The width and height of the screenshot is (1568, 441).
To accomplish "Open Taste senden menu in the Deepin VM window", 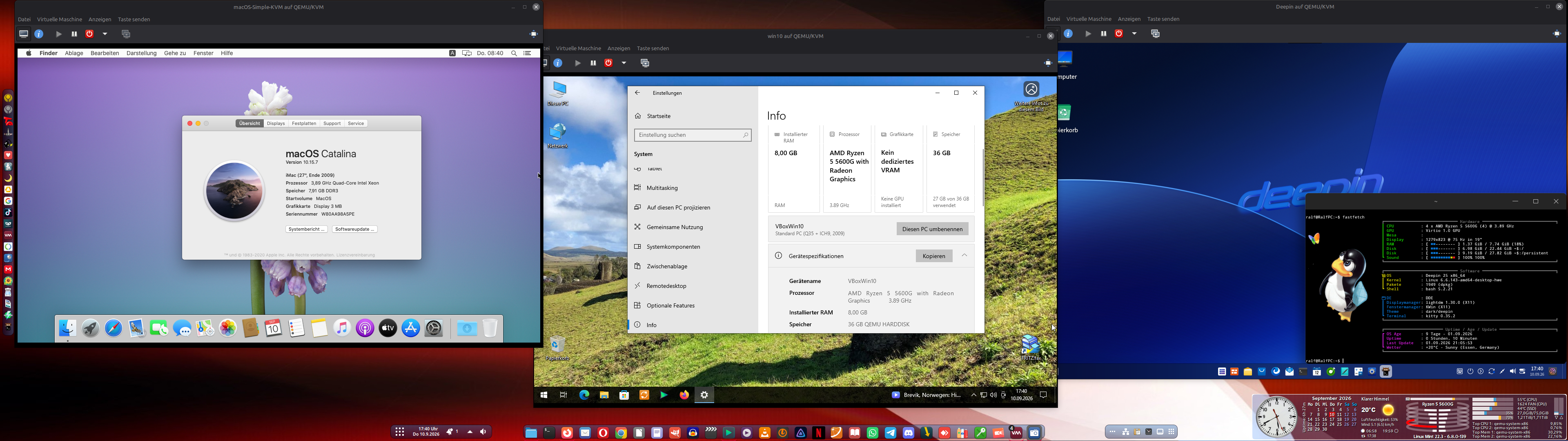I will (1163, 20).
